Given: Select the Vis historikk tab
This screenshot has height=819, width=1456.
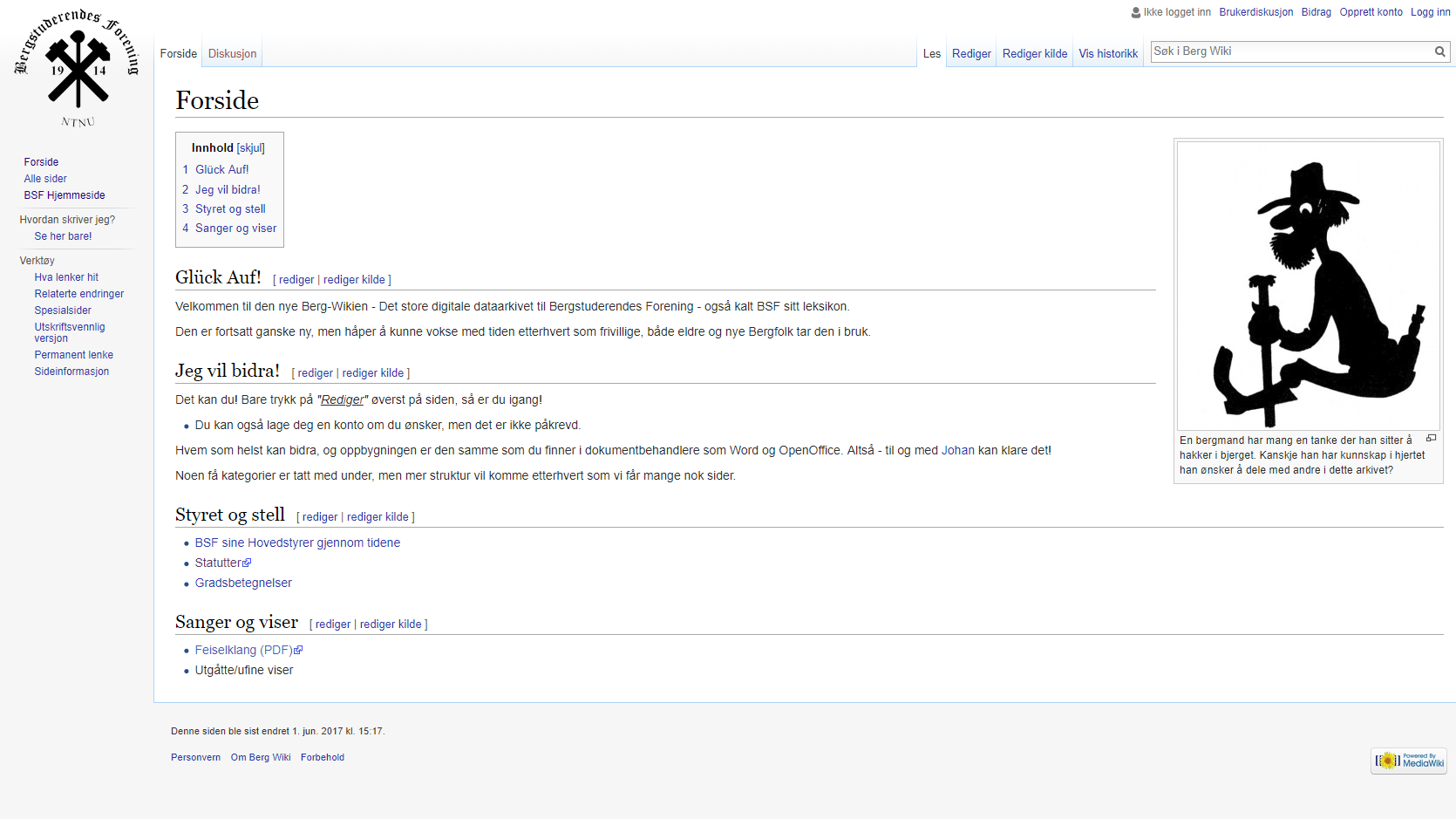Looking at the screenshot, I should [1107, 54].
